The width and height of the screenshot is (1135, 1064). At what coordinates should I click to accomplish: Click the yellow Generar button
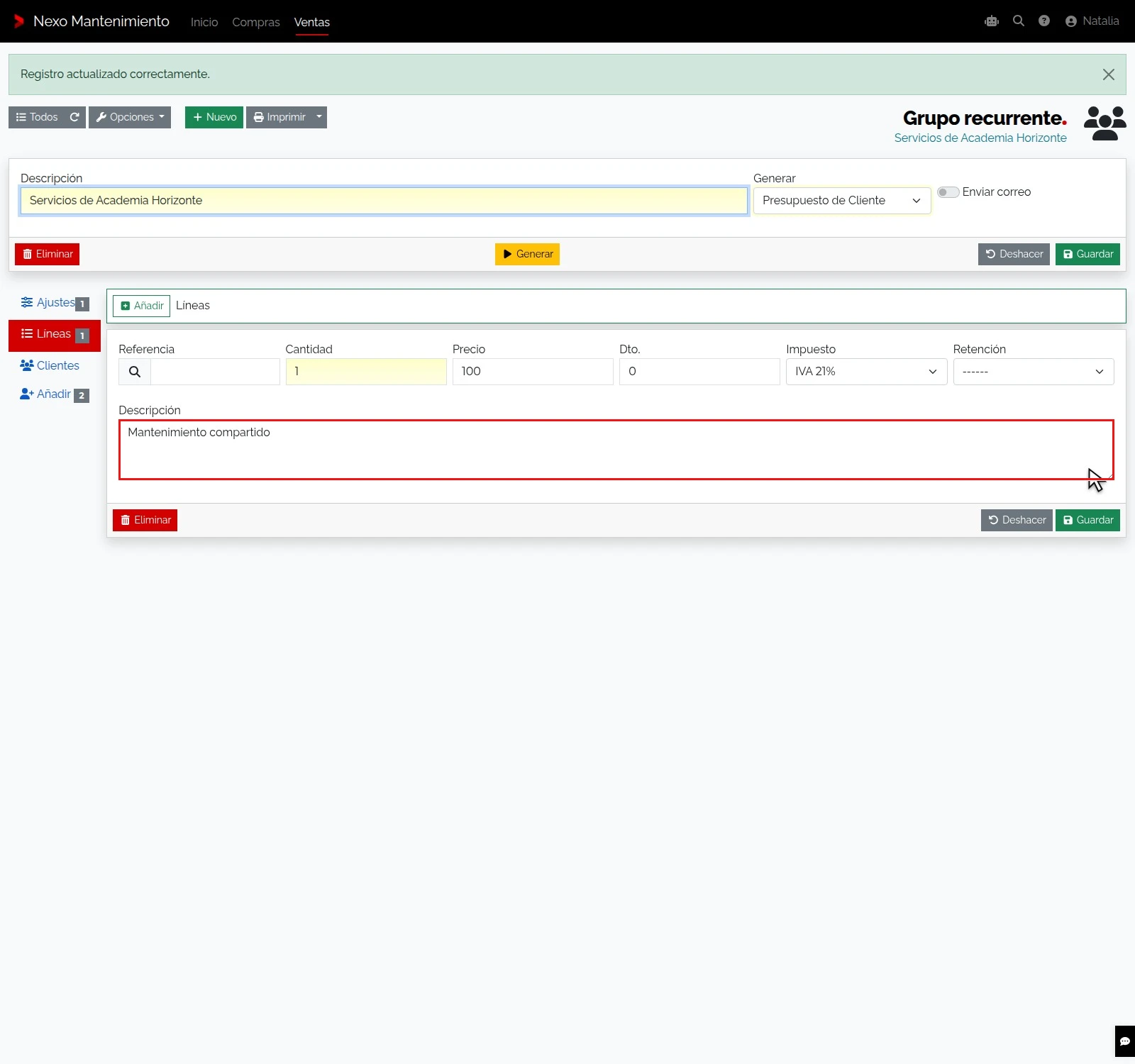tap(527, 254)
